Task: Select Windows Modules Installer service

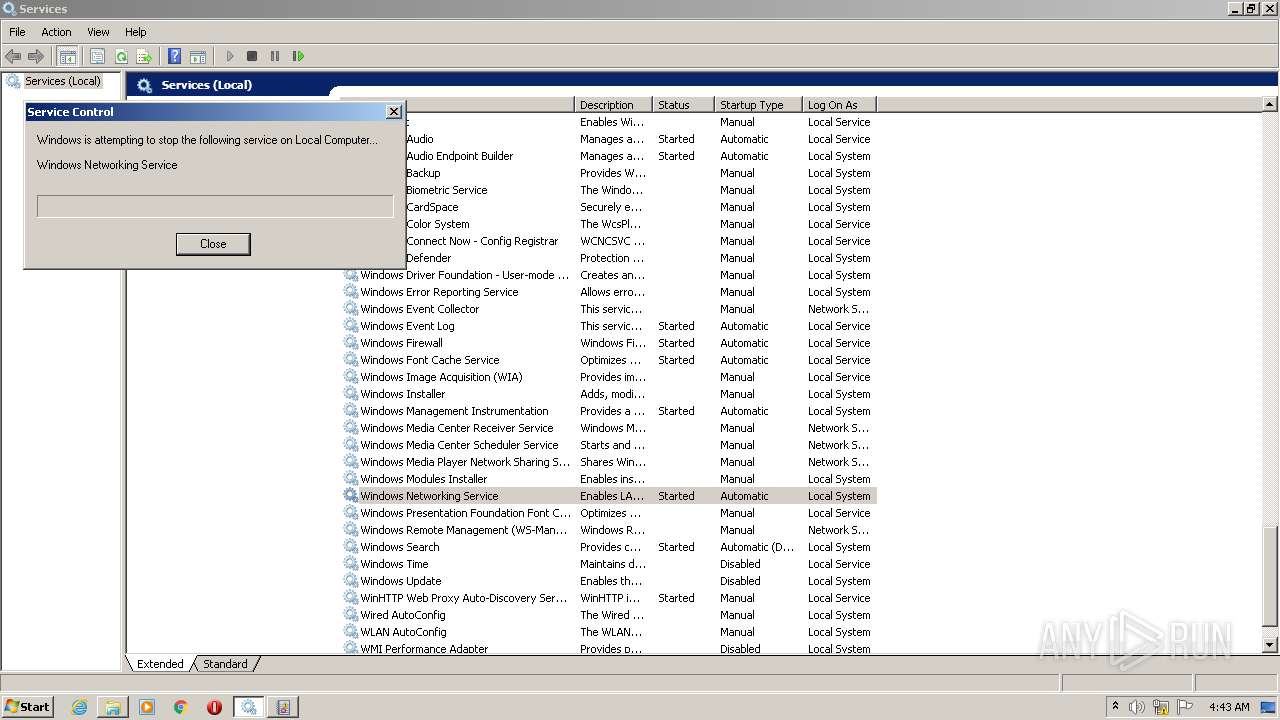Action: point(424,479)
